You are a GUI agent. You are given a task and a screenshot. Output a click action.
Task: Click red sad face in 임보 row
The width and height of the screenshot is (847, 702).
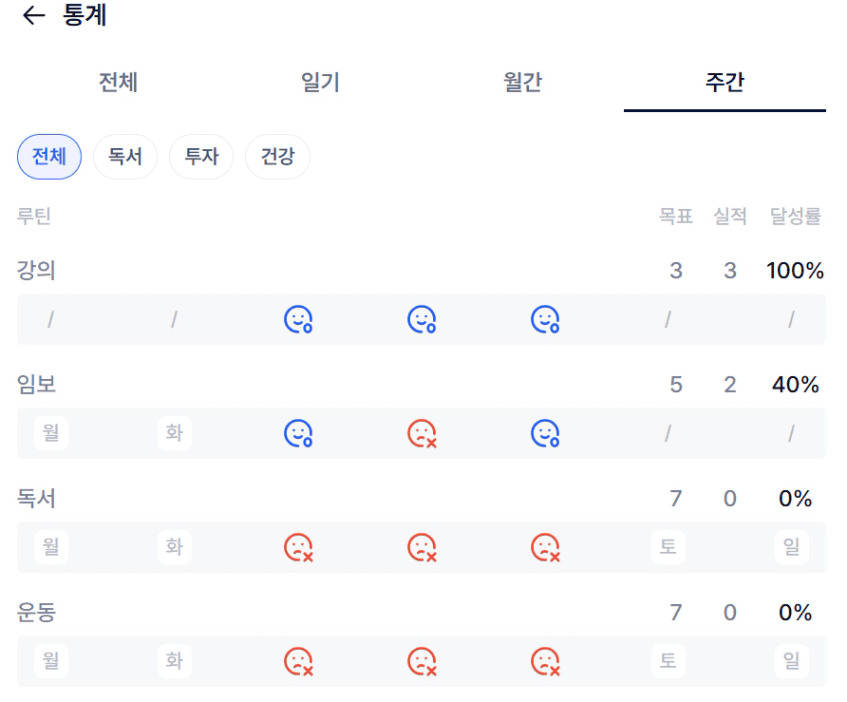click(x=422, y=434)
